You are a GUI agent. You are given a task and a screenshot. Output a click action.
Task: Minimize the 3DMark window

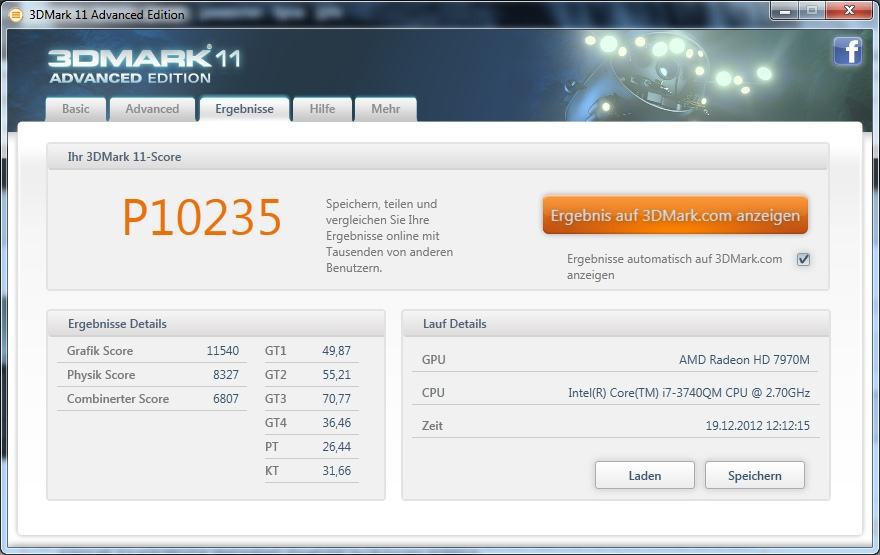785,11
